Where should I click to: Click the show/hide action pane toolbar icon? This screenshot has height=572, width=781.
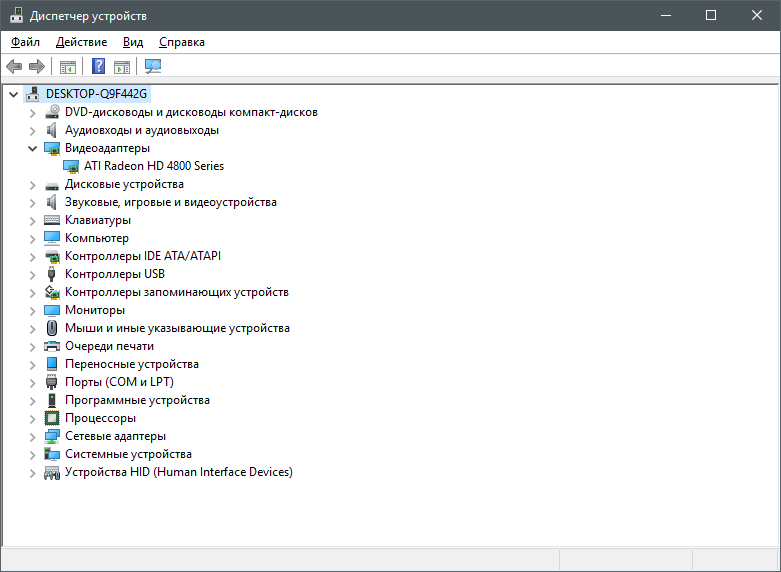(122, 67)
